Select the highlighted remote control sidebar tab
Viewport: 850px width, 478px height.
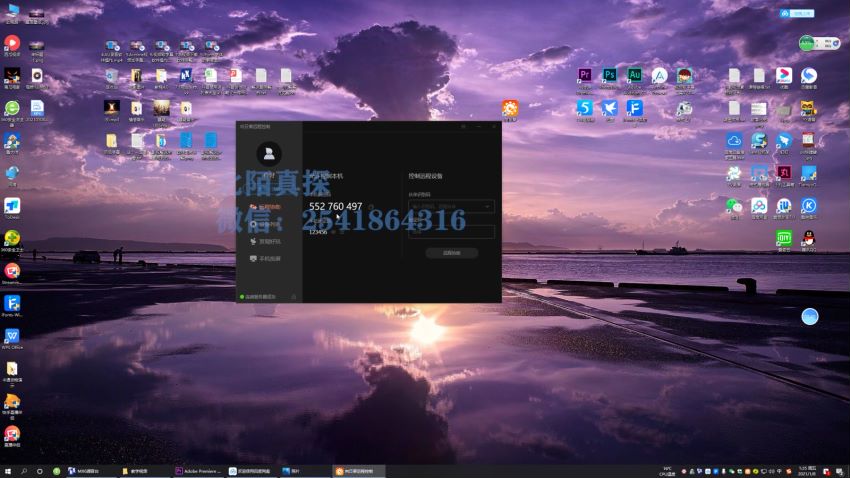coord(266,207)
